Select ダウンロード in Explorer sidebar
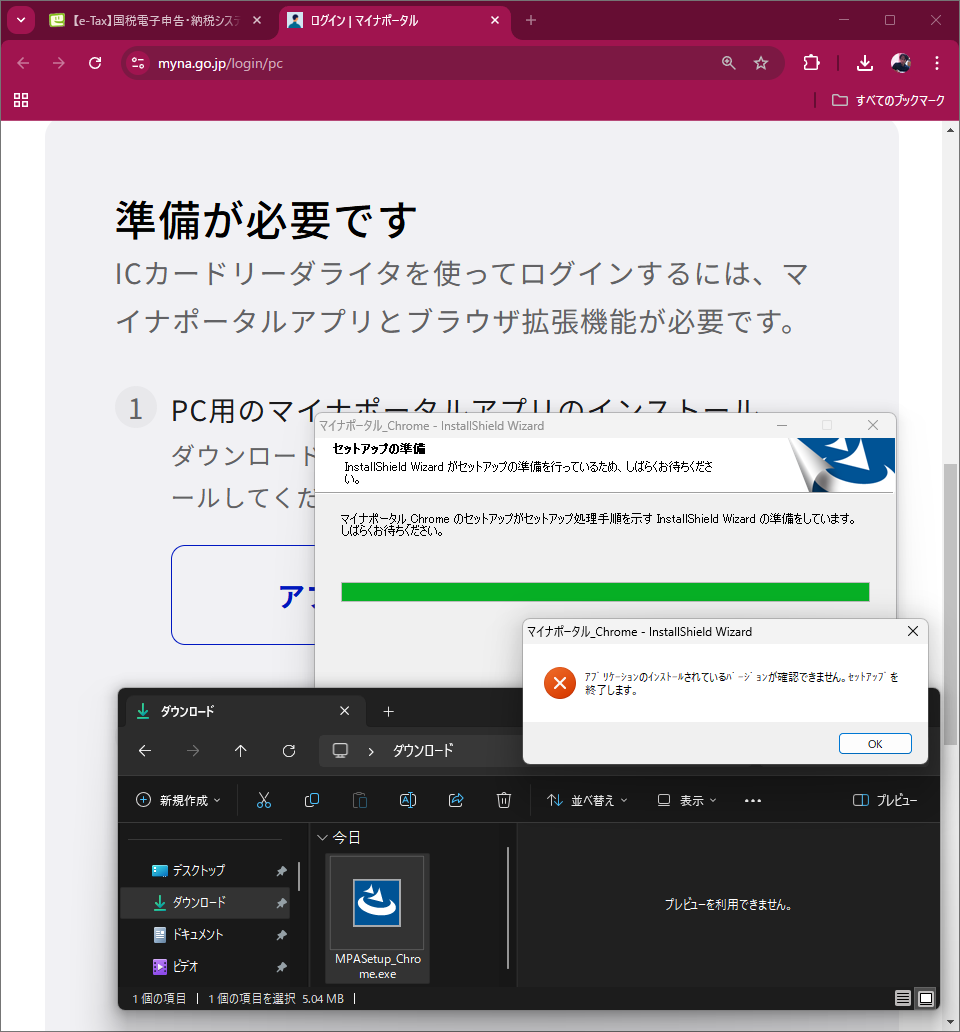960x1032 pixels. coord(205,902)
